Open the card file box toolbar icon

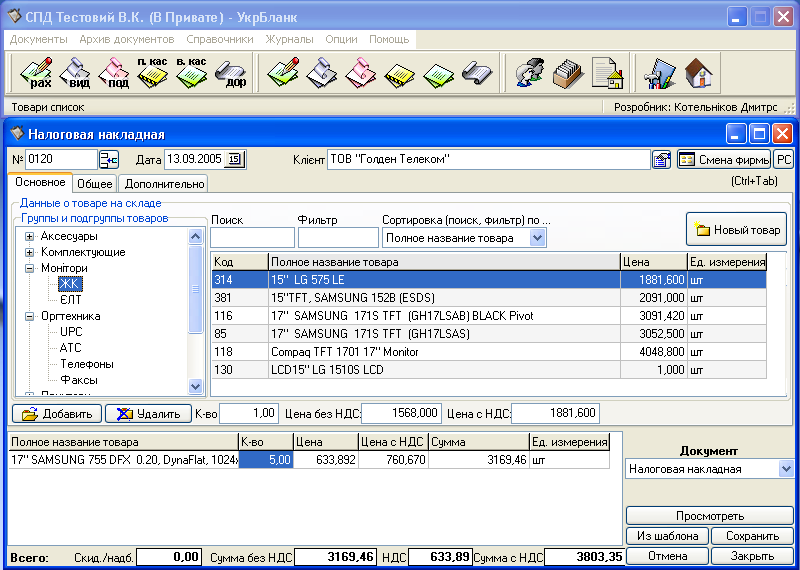point(568,74)
